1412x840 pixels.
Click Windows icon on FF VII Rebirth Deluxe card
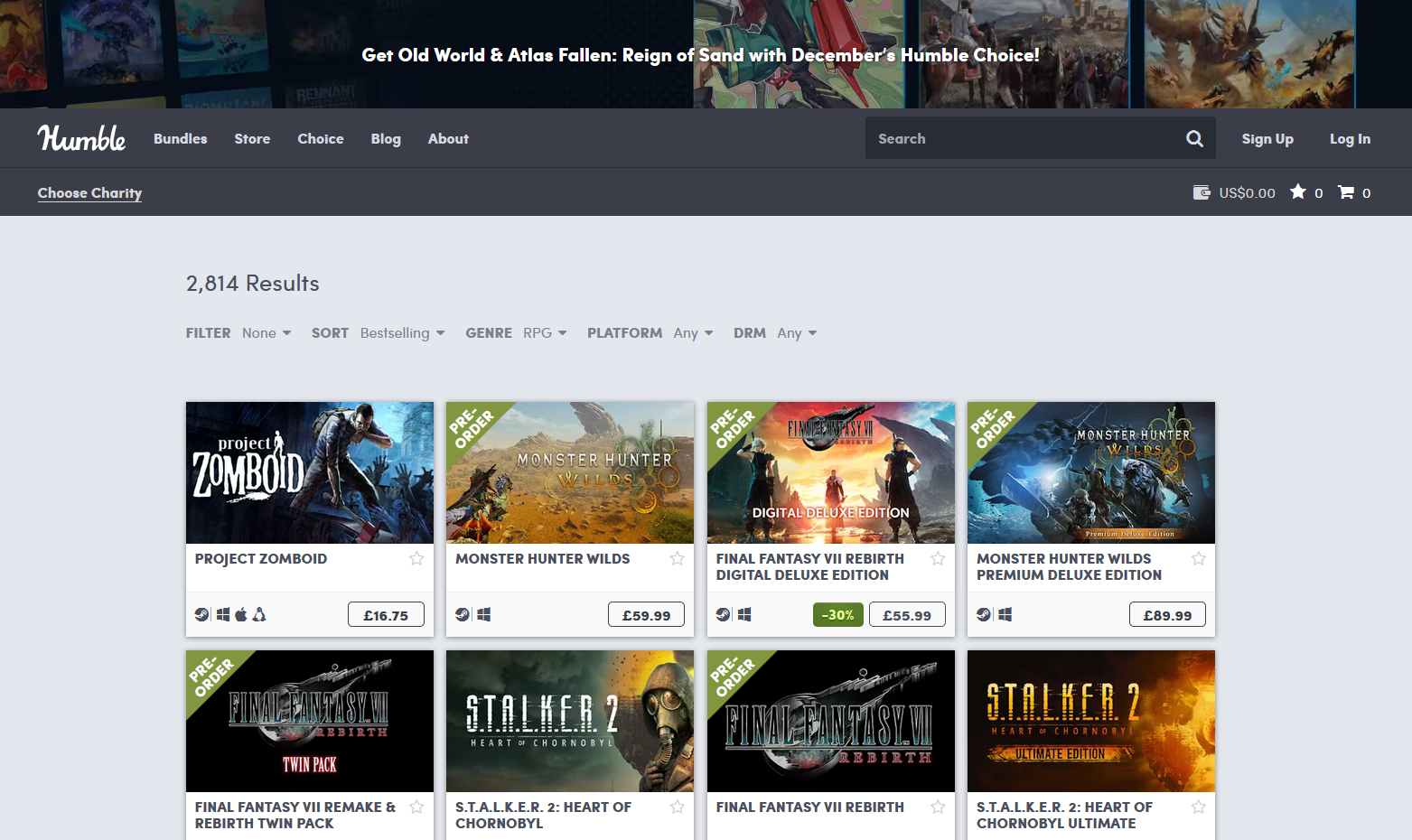(744, 614)
